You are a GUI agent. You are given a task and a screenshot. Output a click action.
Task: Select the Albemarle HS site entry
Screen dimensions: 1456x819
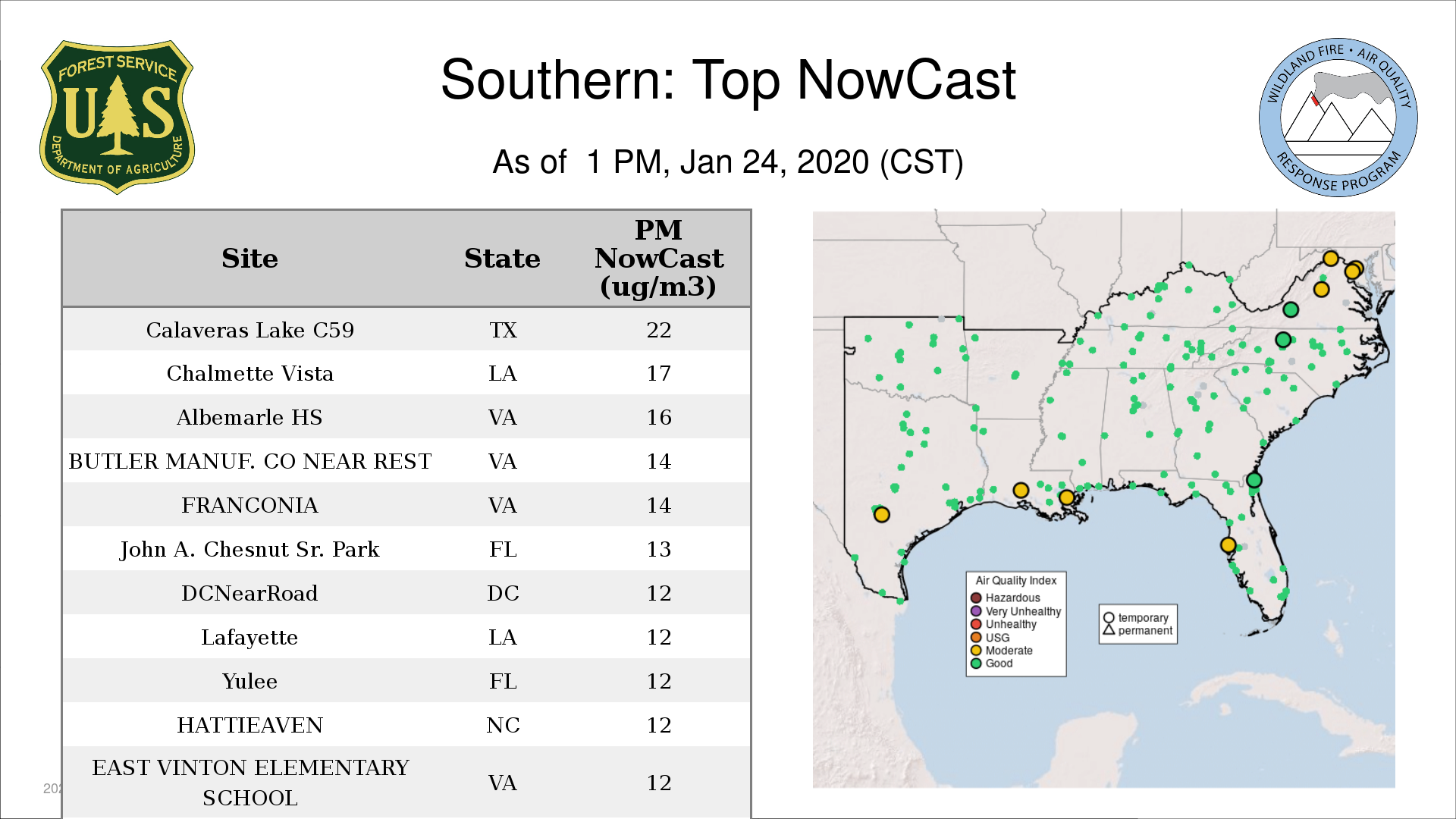pos(249,417)
